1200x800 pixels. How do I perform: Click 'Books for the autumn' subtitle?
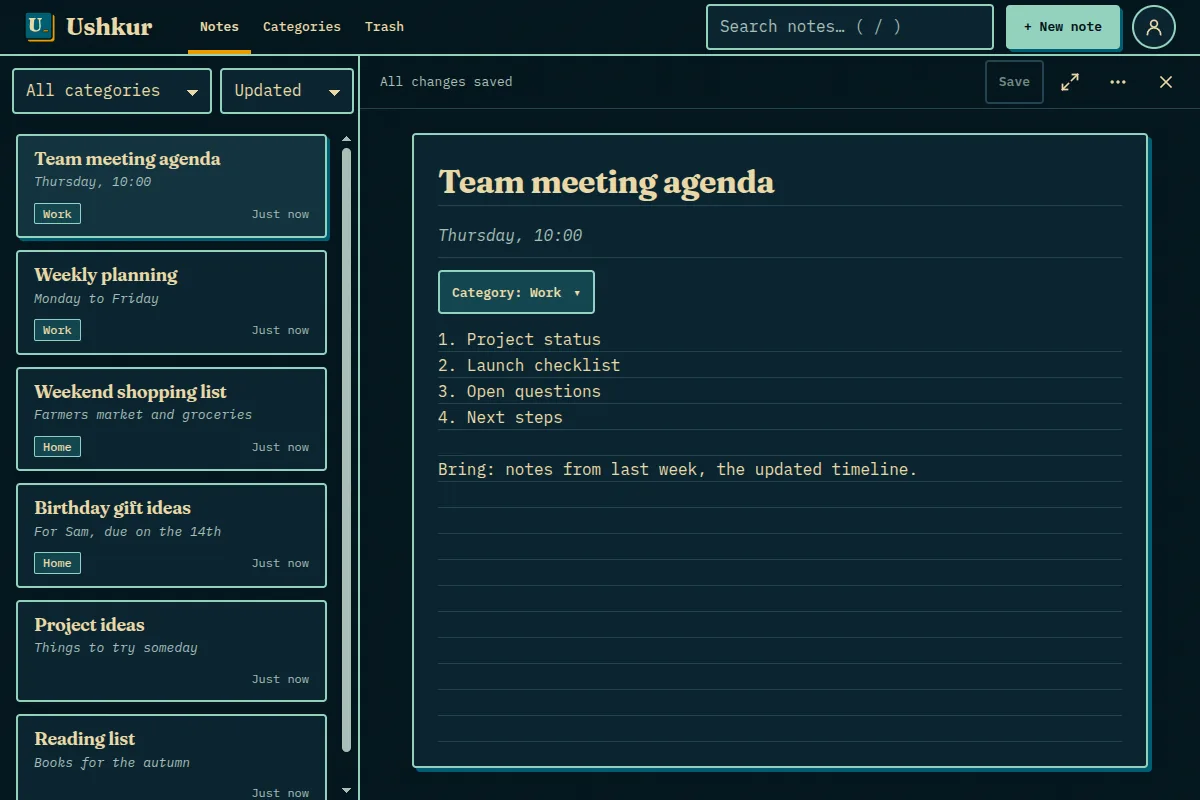pyautogui.click(x=112, y=762)
